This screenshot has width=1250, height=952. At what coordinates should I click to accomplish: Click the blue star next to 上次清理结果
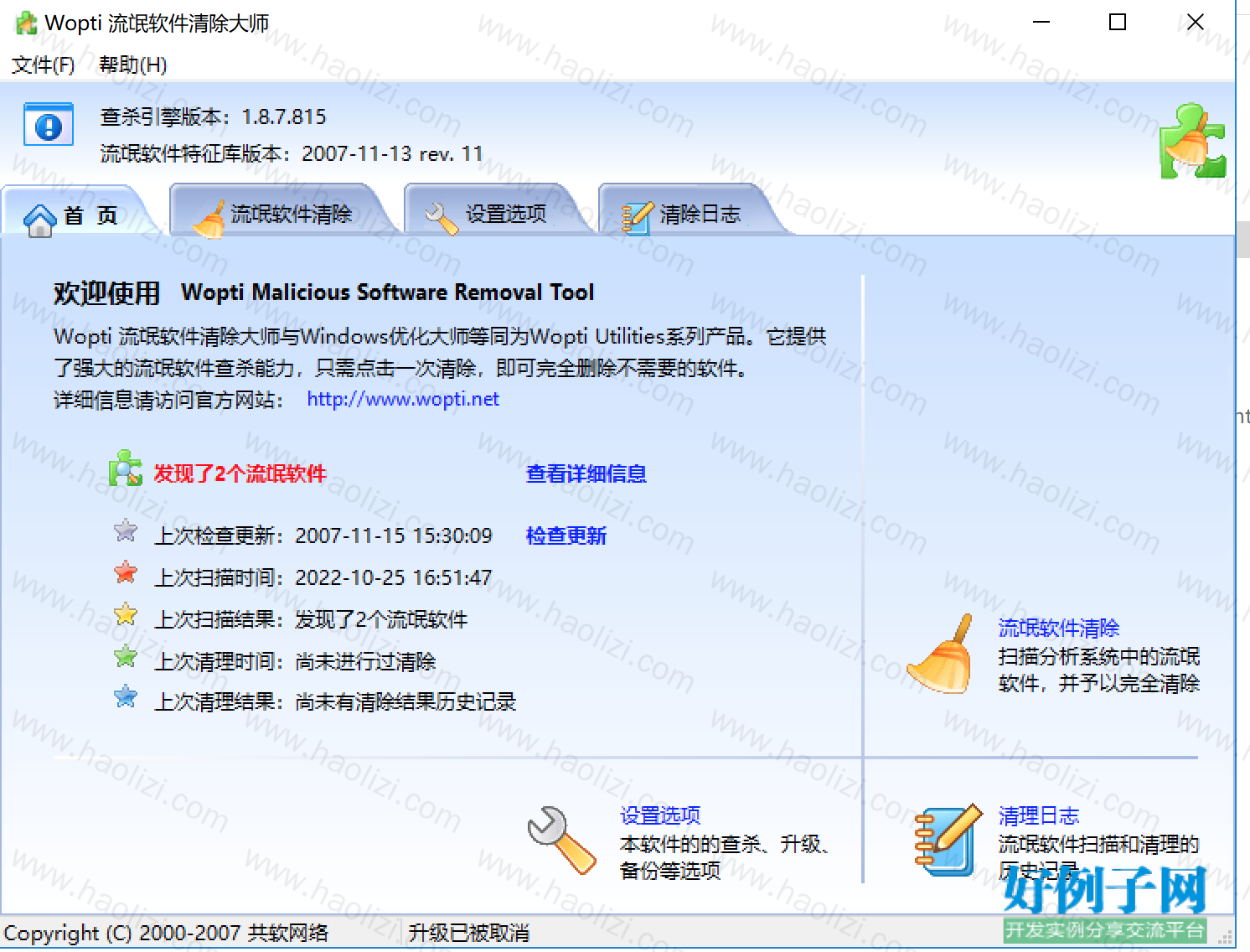[126, 696]
